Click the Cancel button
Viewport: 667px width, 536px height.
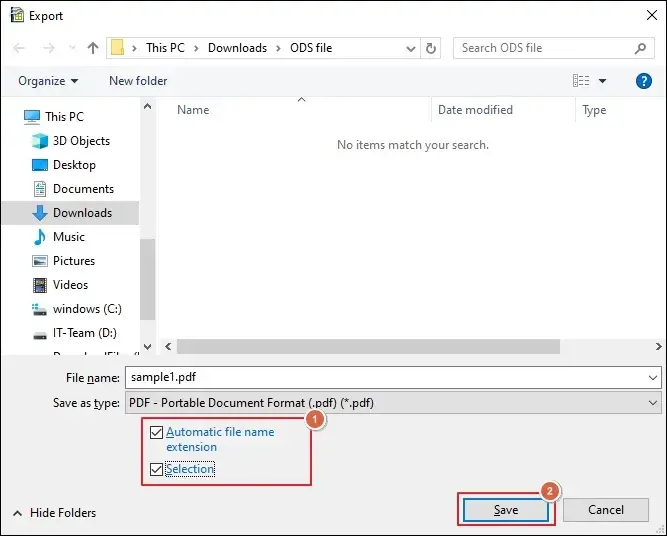click(606, 510)
